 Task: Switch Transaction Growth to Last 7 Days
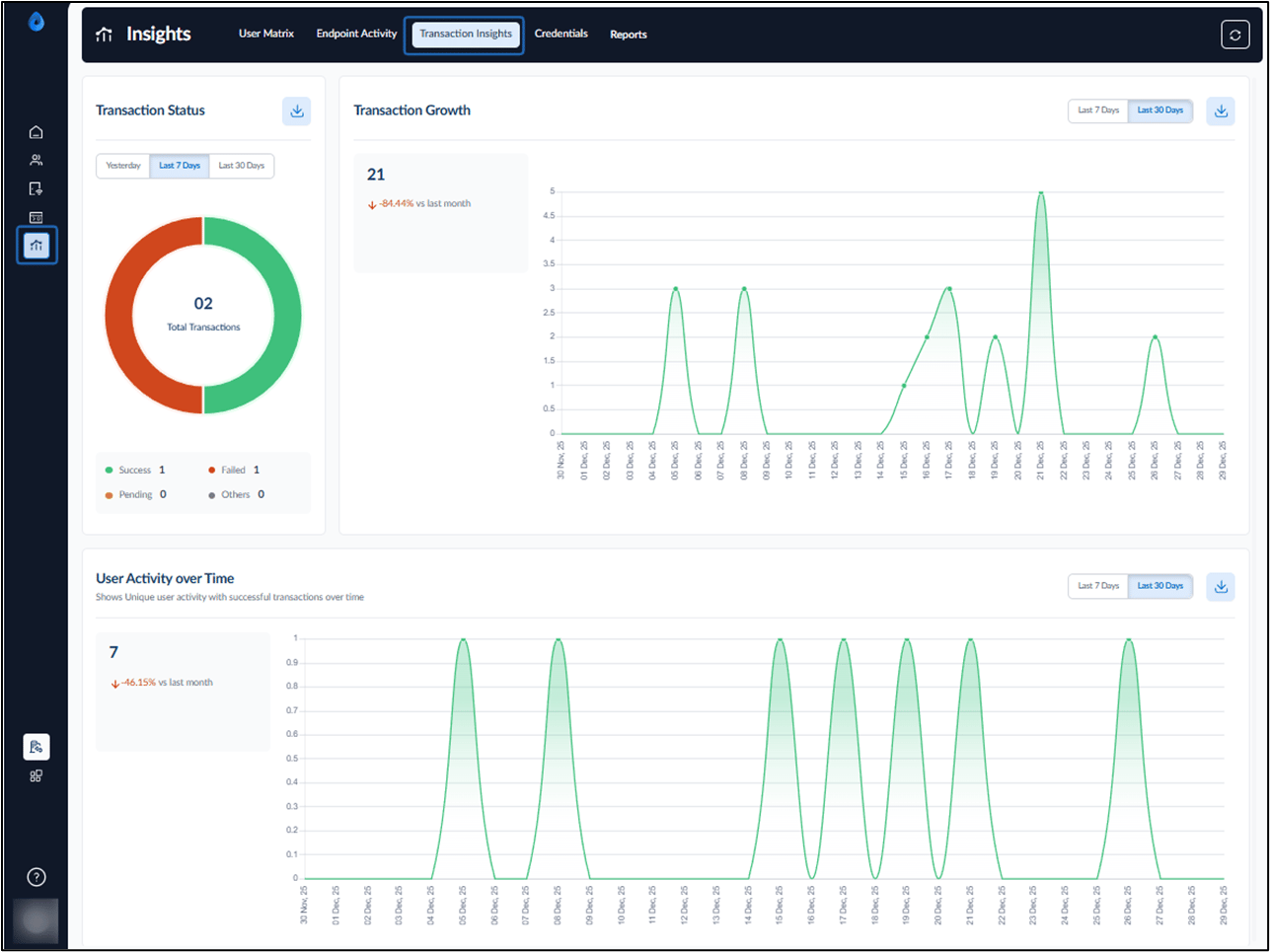click(1098, 110)
